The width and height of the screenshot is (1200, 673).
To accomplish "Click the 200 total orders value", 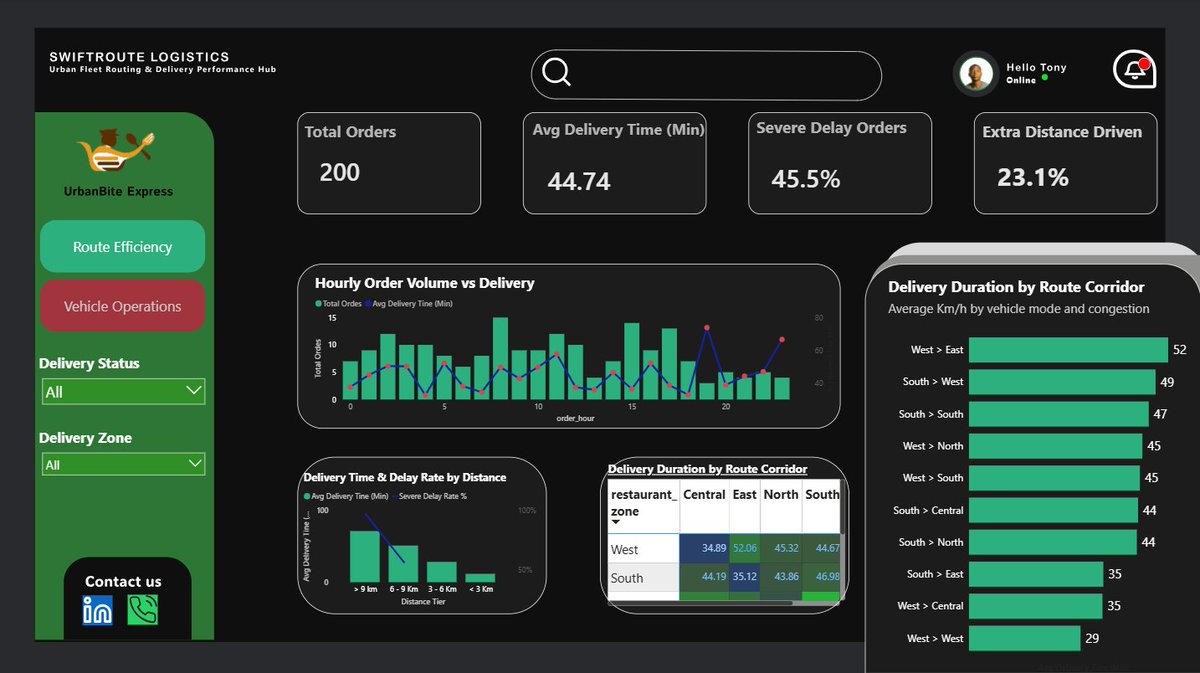I will pyautogui.click(x=340, y=173).
